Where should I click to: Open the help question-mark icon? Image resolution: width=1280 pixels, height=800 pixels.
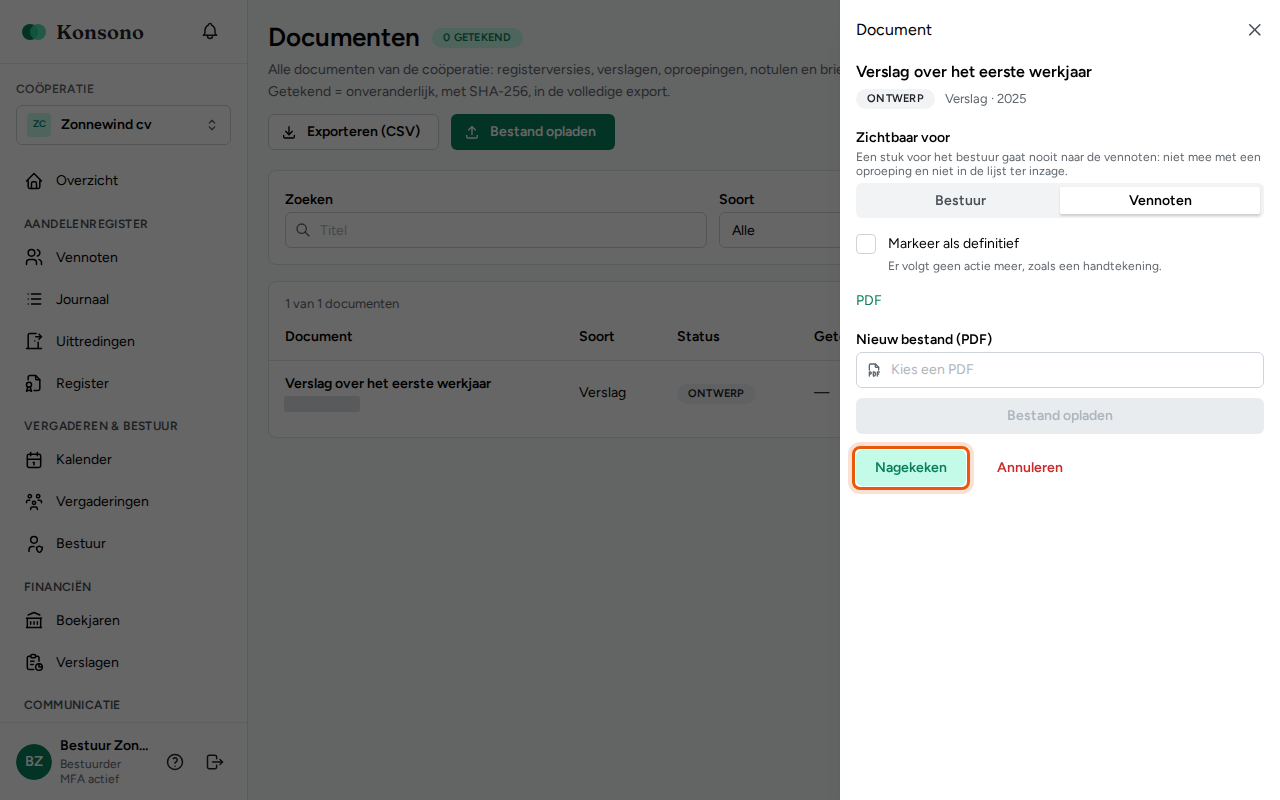pos(175,762)
